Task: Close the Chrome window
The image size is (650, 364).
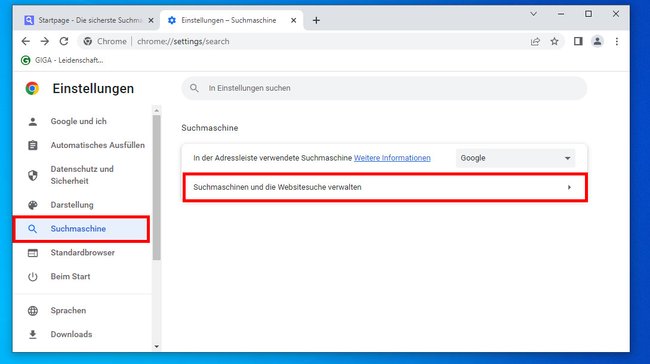Action: (x=616, y=14)
